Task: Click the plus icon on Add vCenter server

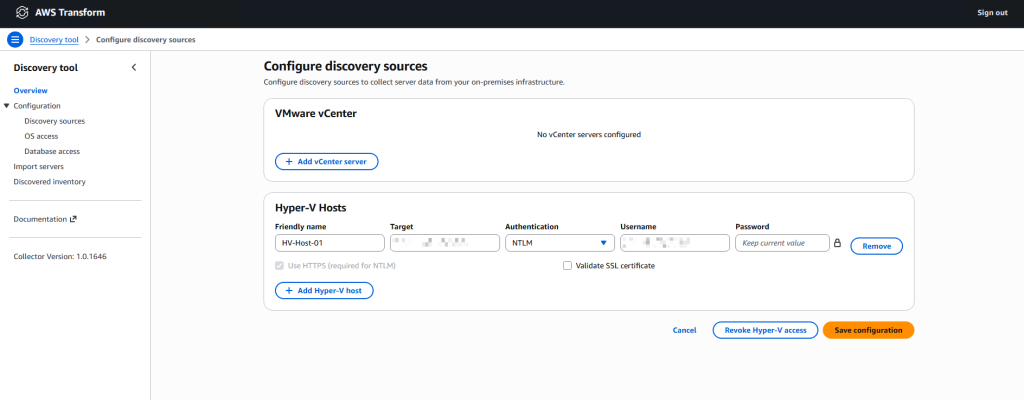Action: point(289,161)
